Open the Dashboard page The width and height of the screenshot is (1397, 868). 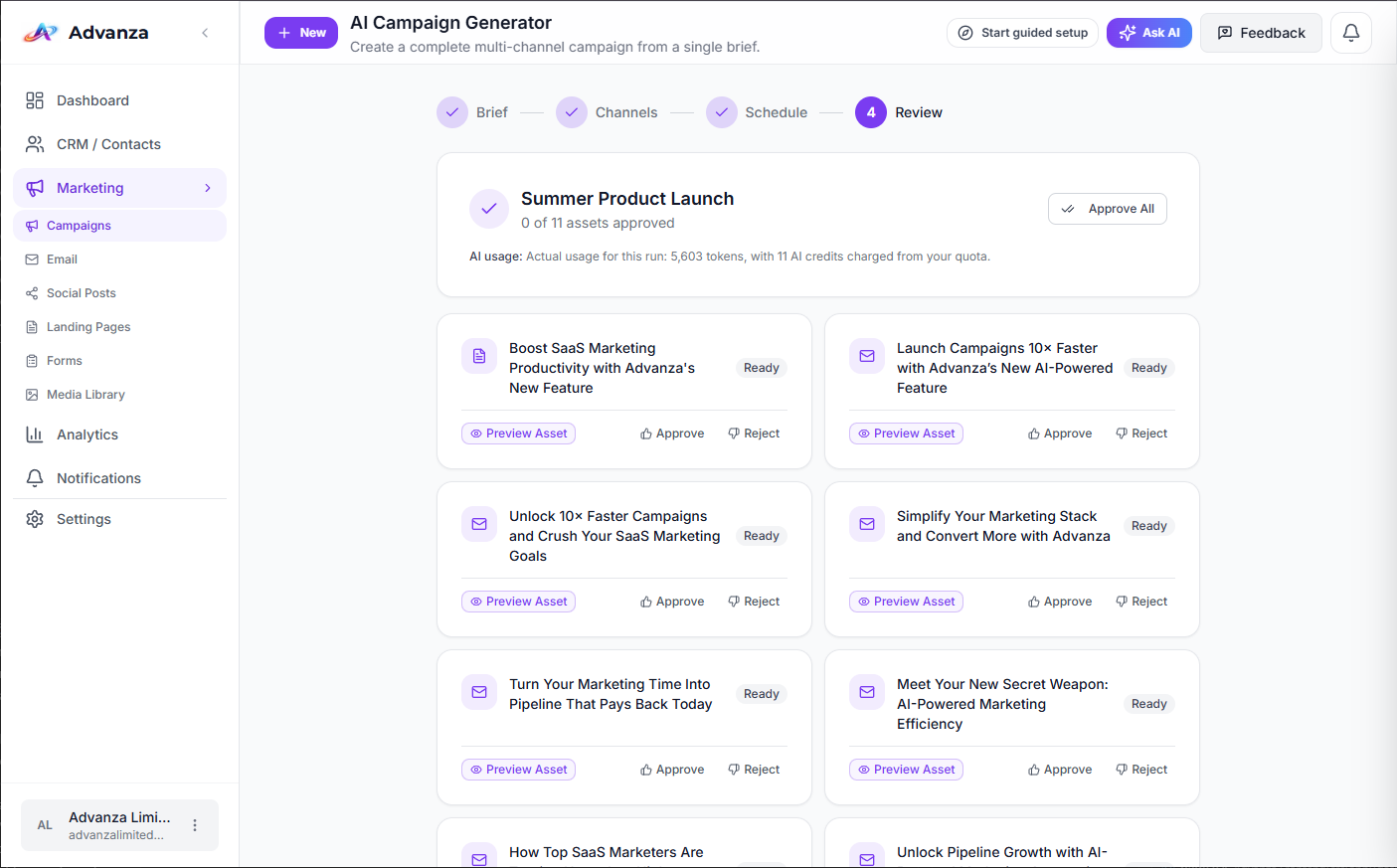click(x=119, y=100)
